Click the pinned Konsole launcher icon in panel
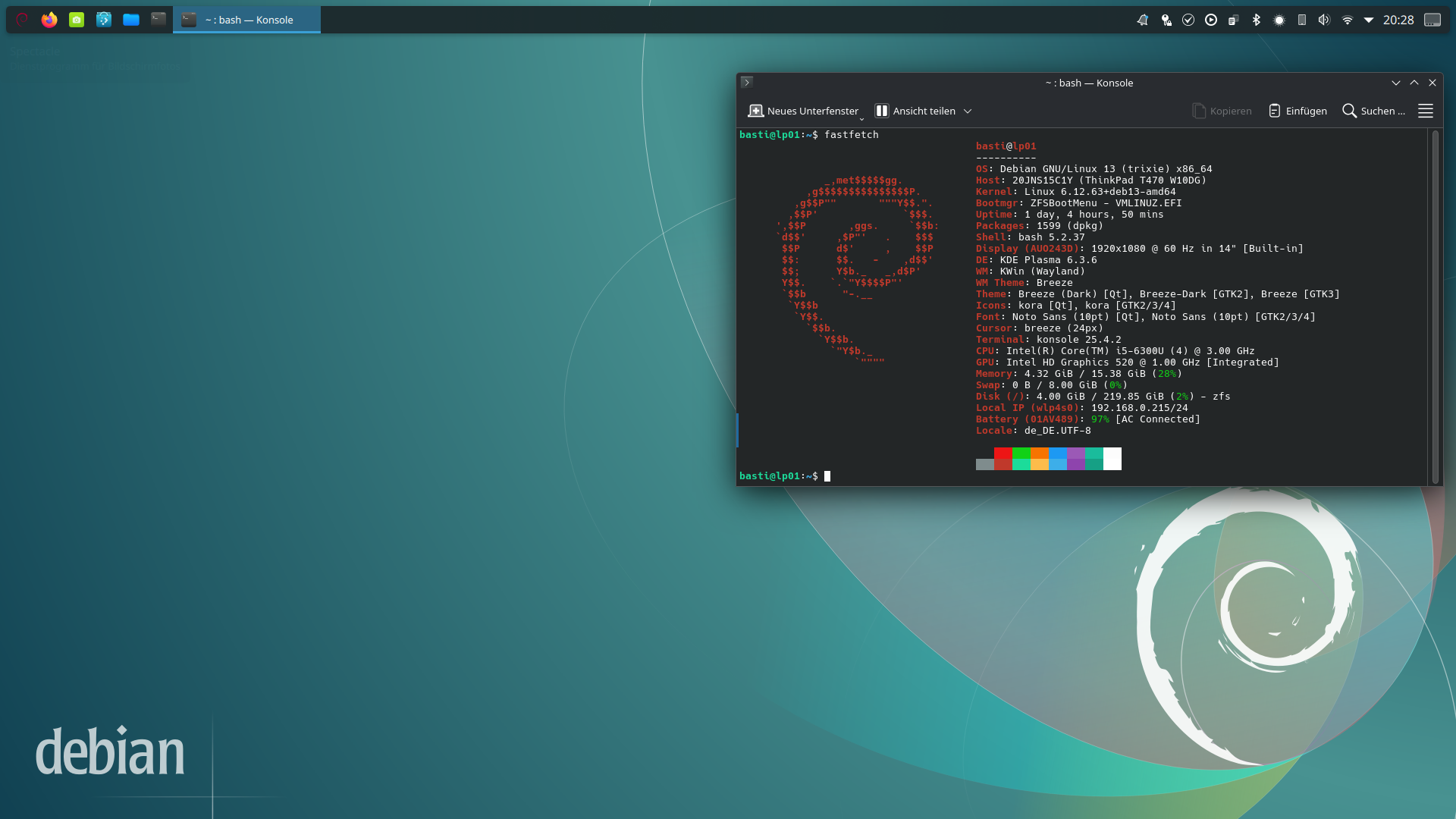Viewport: 1456px width, 819px height. click(158, 20)
